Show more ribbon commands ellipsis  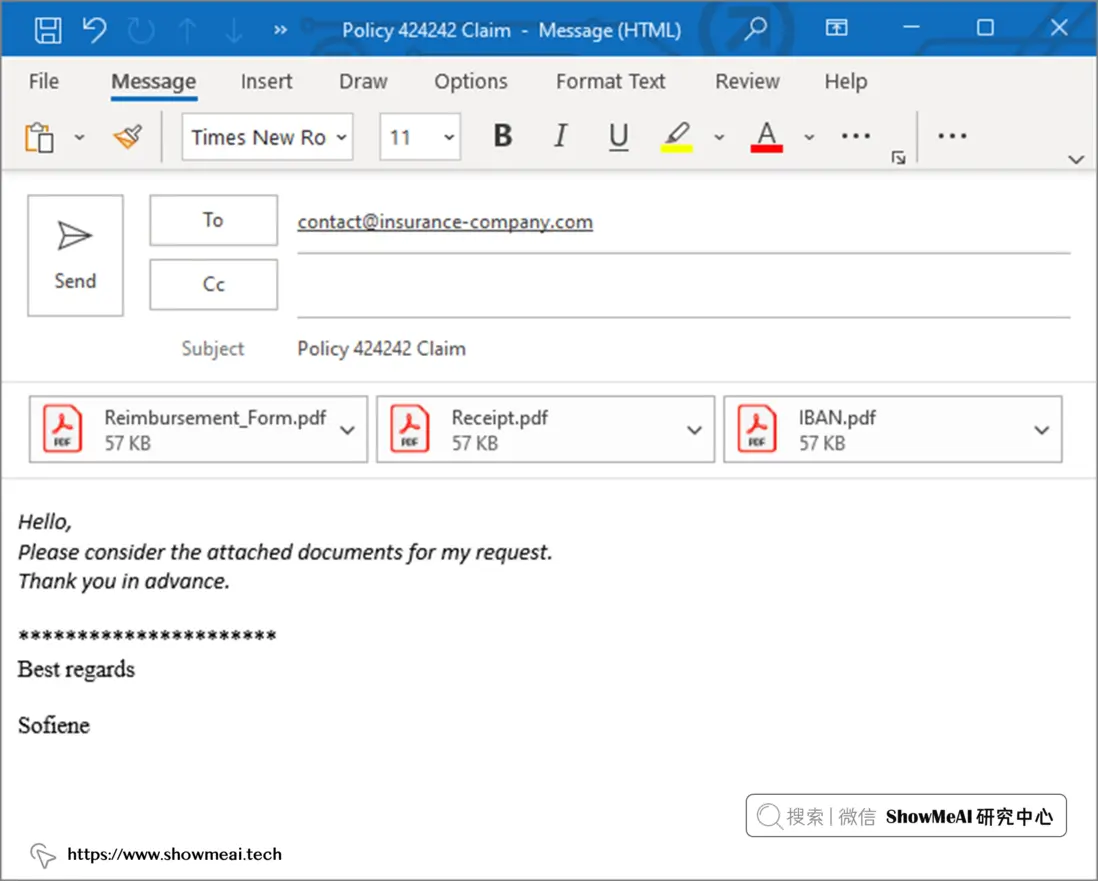point(952,136)
